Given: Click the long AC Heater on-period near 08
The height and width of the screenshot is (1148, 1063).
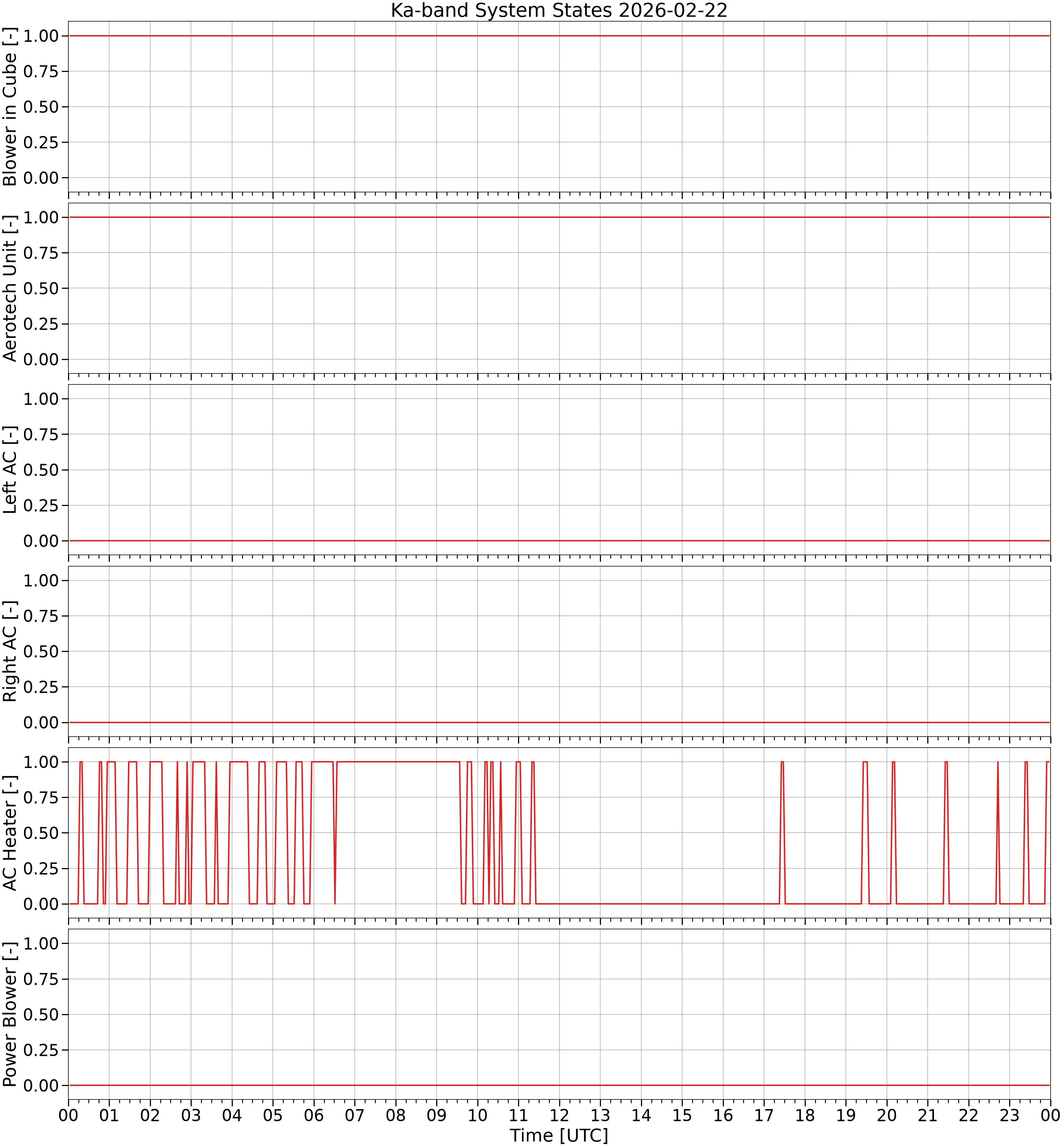Looking at the screenshot, I should [x=398, y=761].
